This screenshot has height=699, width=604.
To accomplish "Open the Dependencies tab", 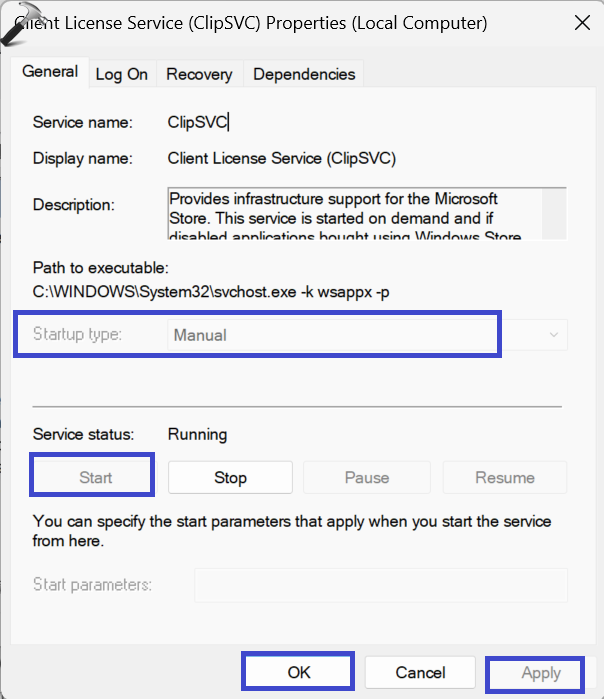I will tap(304, 74).
